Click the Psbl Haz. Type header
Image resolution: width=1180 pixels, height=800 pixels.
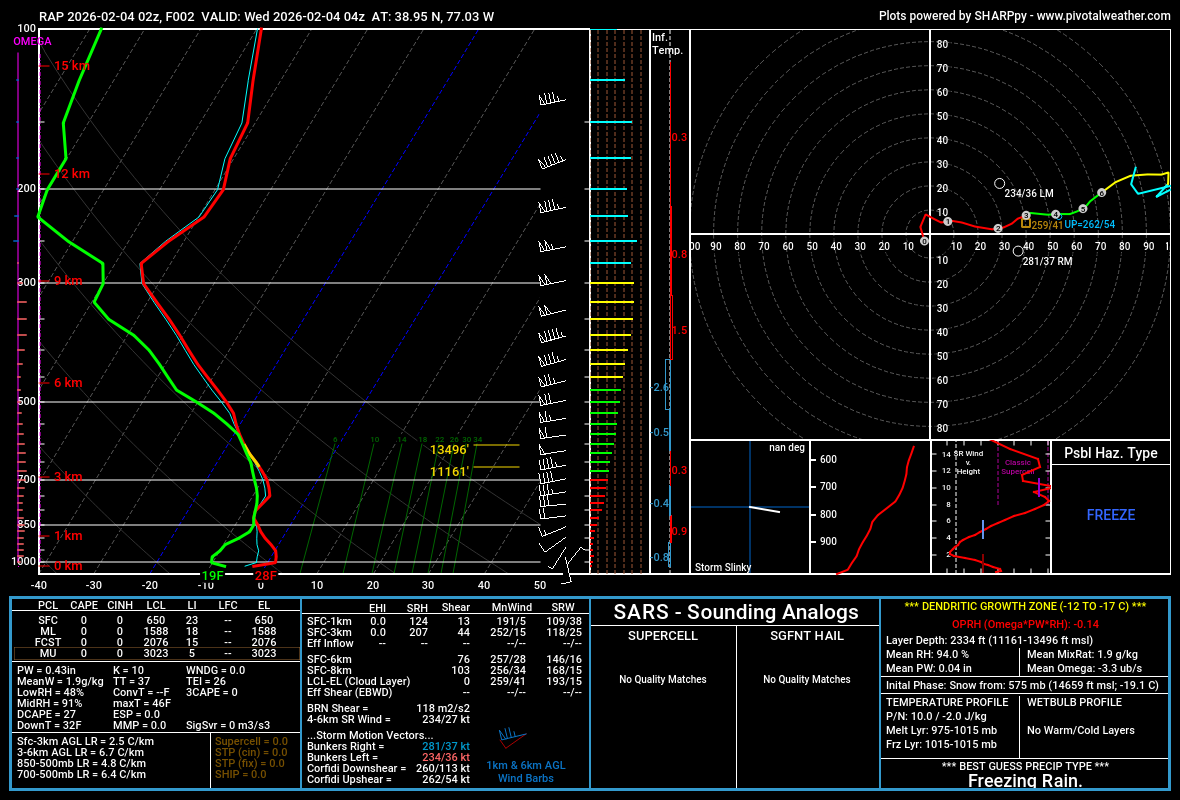(x=1110, y=453)
